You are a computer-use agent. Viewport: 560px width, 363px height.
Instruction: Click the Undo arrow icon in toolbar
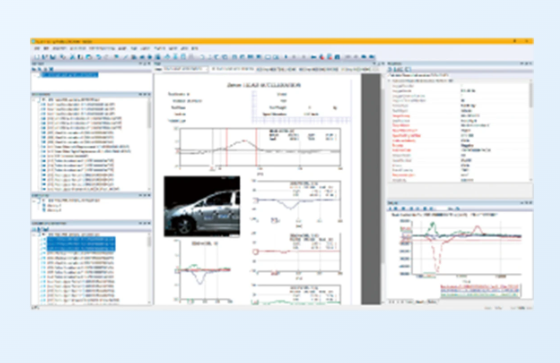tap(98, 56)
